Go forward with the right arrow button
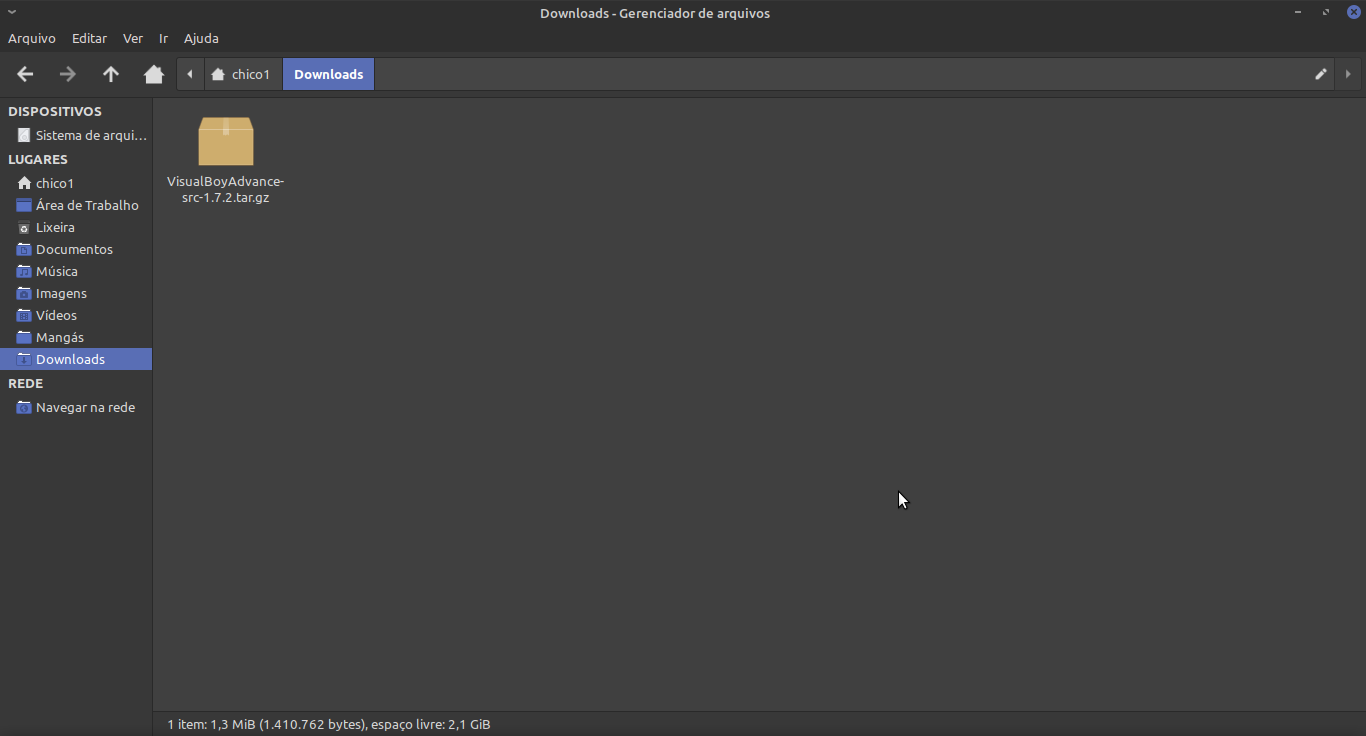Image resolution: width=1366 pixels, height=736 pixels. 68,74
